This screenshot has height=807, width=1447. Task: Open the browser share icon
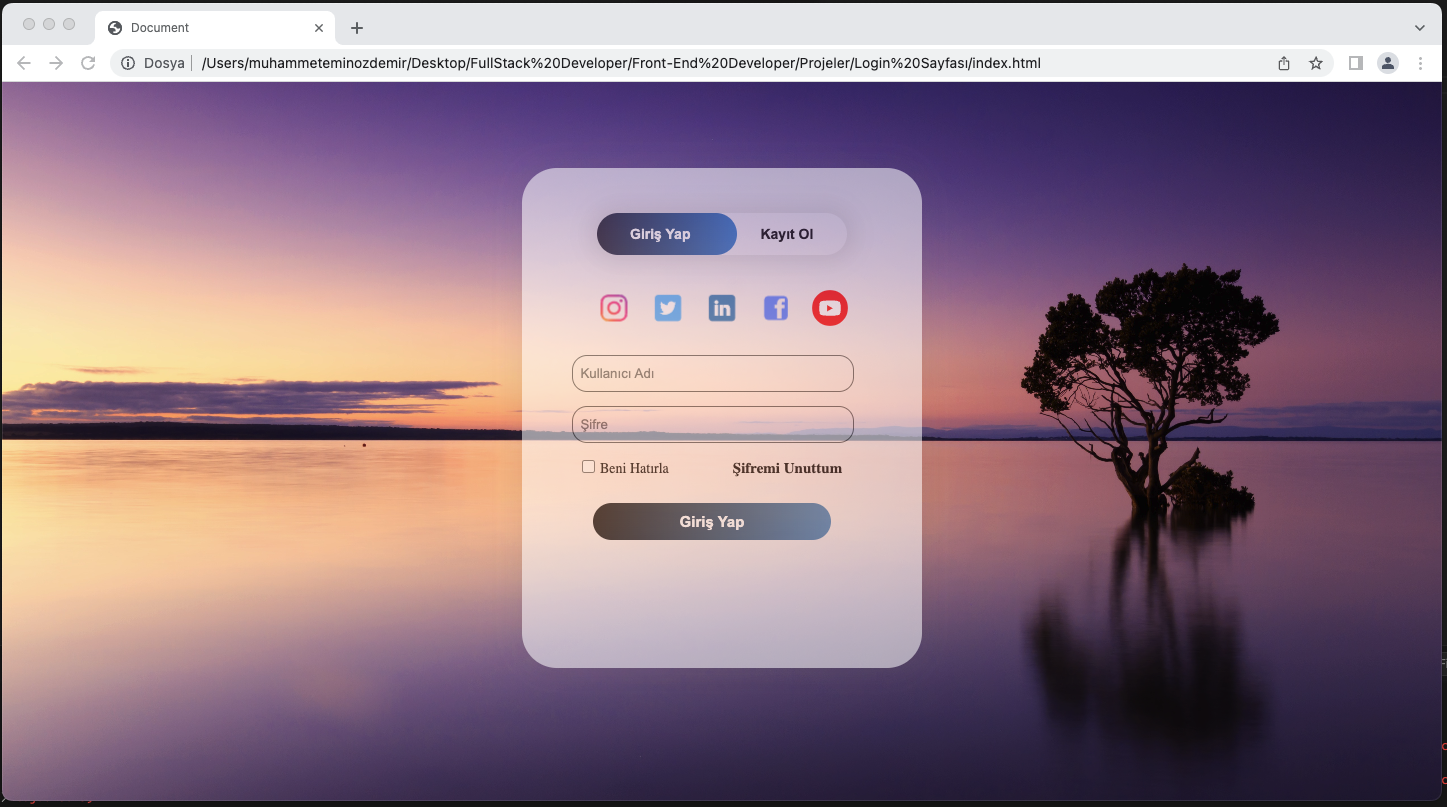pyautogui.click(x=1283, y=62)
